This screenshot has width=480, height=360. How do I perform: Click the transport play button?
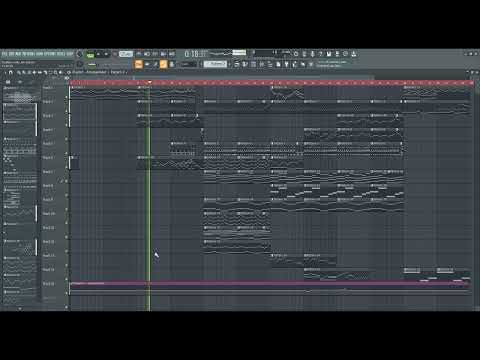(x=98, y=54)
